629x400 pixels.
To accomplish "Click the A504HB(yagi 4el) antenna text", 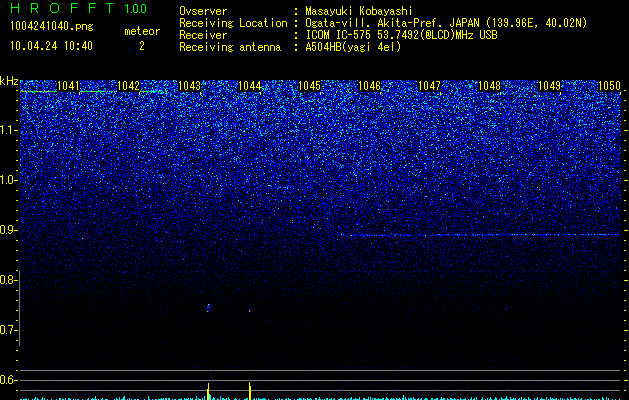I will click(x=353, y=47).
